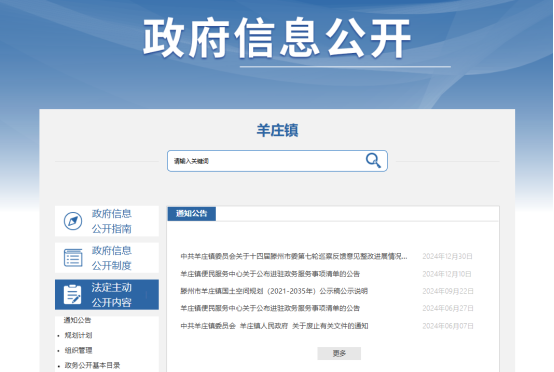Open 通知公告 in the sidebar list
This screenshot has width=554, height=372.
[77, 320]
